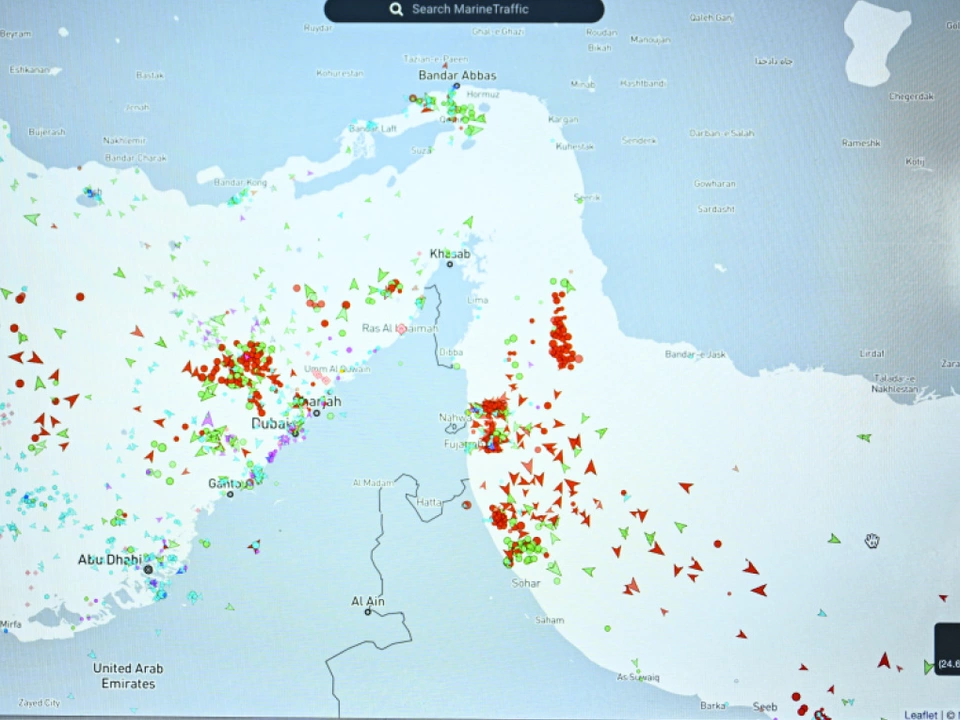The image size is (960, 720).
Task: Select the Gantoot port marker
Action: pyautogui.click(x=230, y=493)
